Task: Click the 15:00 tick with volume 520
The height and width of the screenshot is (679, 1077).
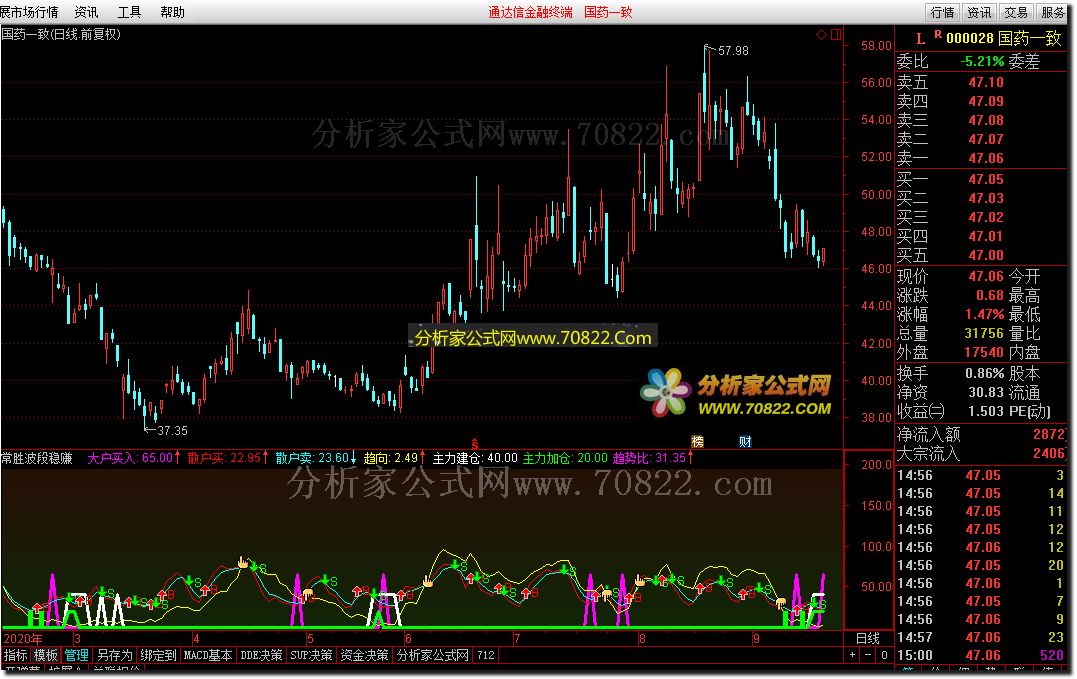Action: coord(981,655)
